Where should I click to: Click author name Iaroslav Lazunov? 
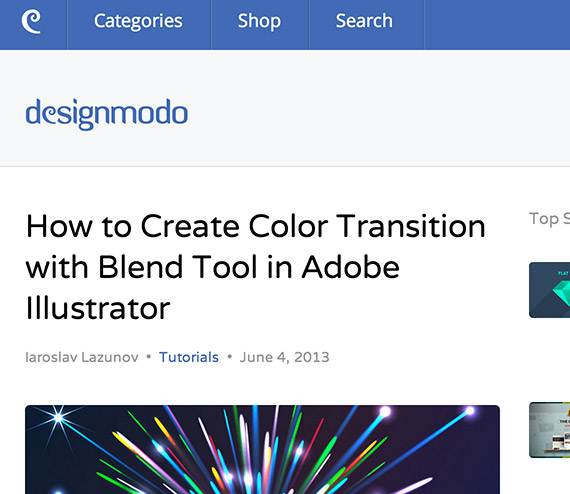click(82, 357)
